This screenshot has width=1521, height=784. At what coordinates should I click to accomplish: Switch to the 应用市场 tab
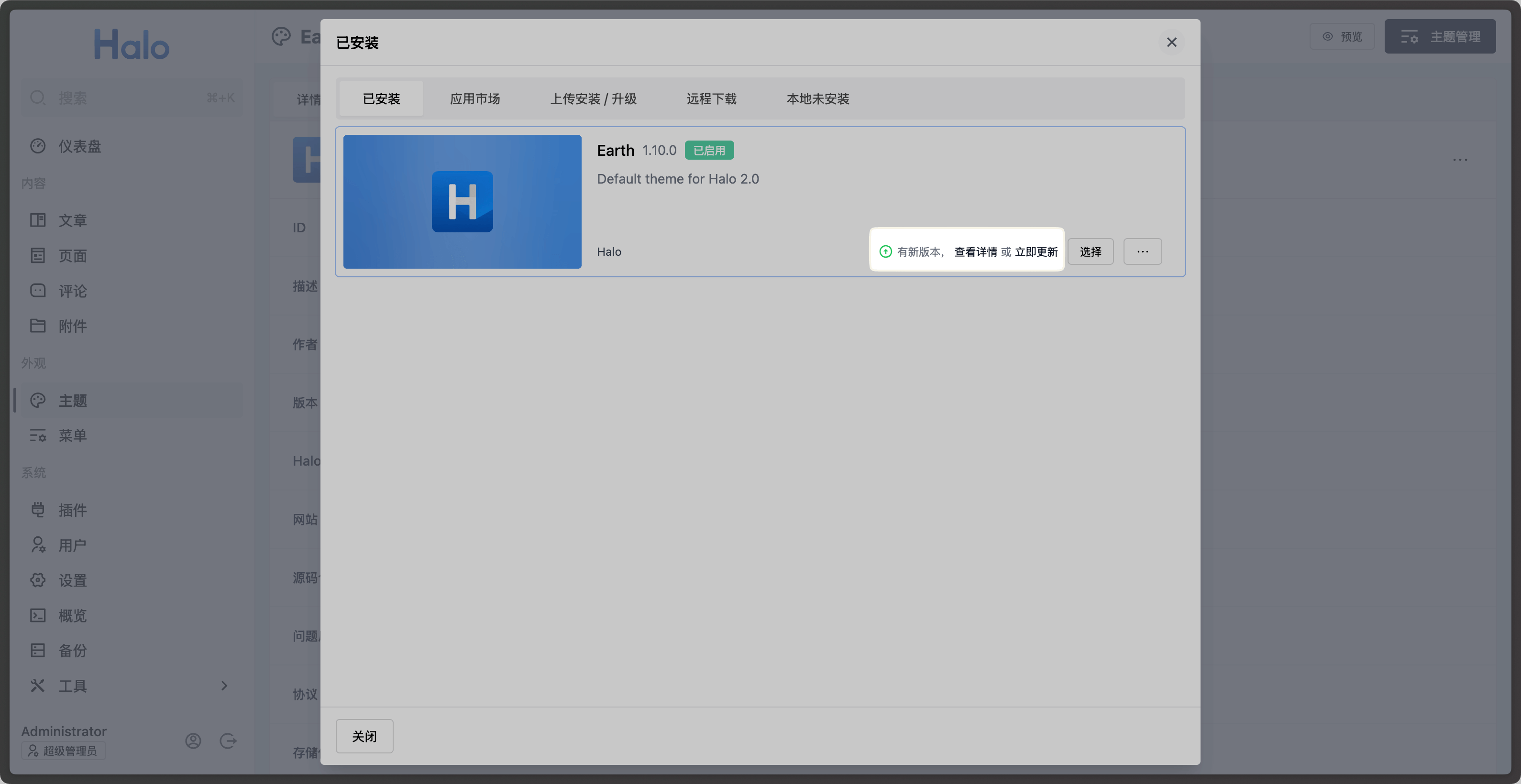475,98
